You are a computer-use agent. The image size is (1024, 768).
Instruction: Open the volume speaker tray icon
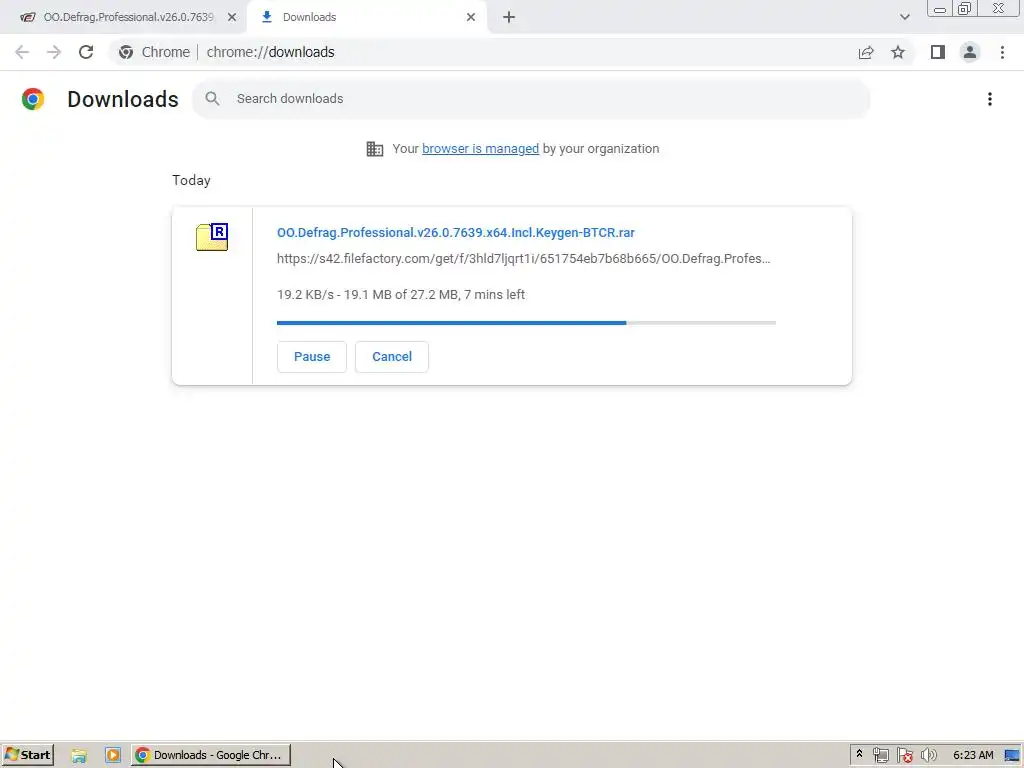click(x=928, y=755)
